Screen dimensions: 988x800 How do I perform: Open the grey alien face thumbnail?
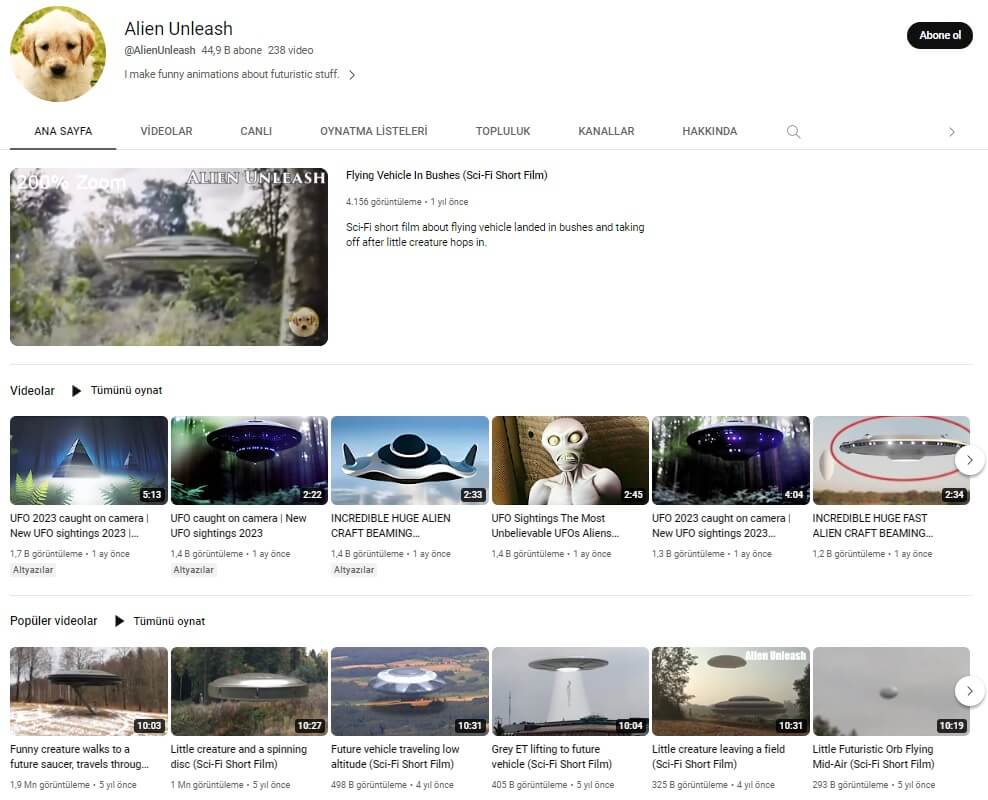(x=570, y=460)
